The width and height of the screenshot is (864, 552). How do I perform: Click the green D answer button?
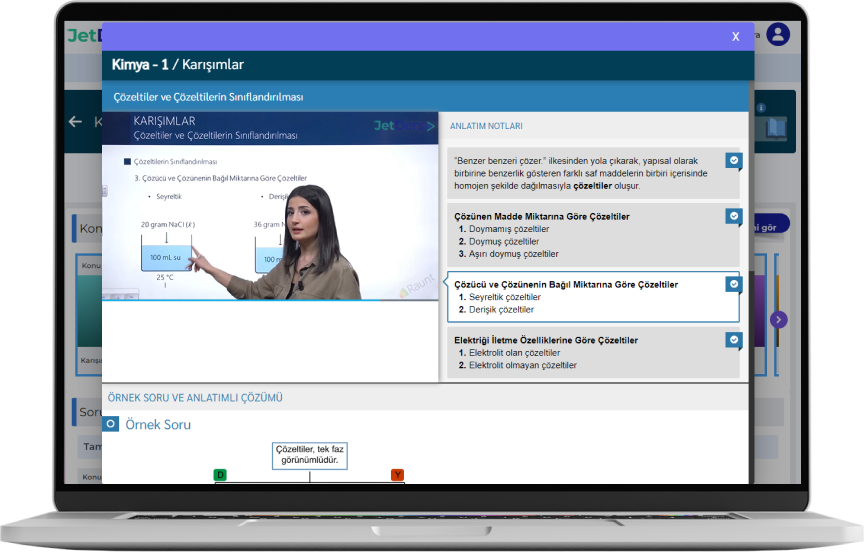[220, 475]
